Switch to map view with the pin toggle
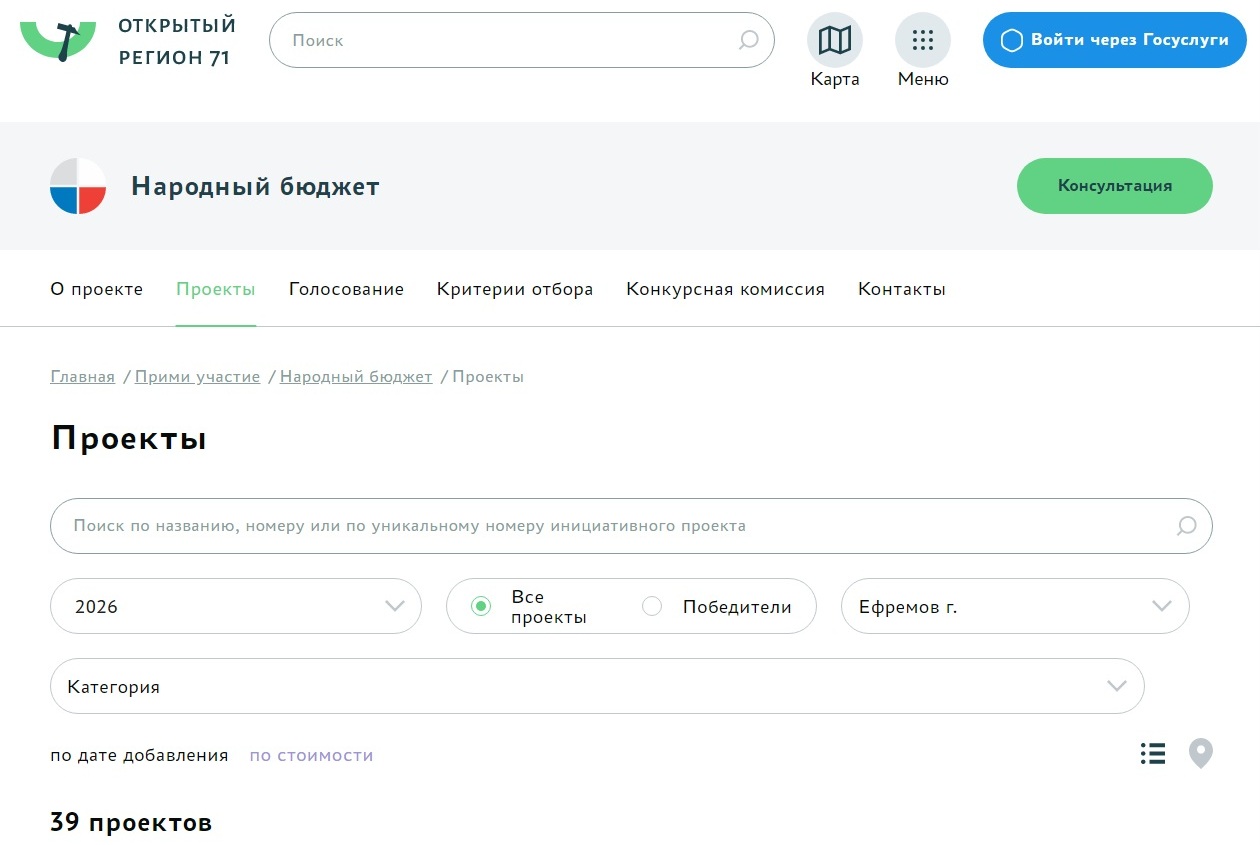The height and width of the screenshot is (845, 1260). [x=1200, y=753]
